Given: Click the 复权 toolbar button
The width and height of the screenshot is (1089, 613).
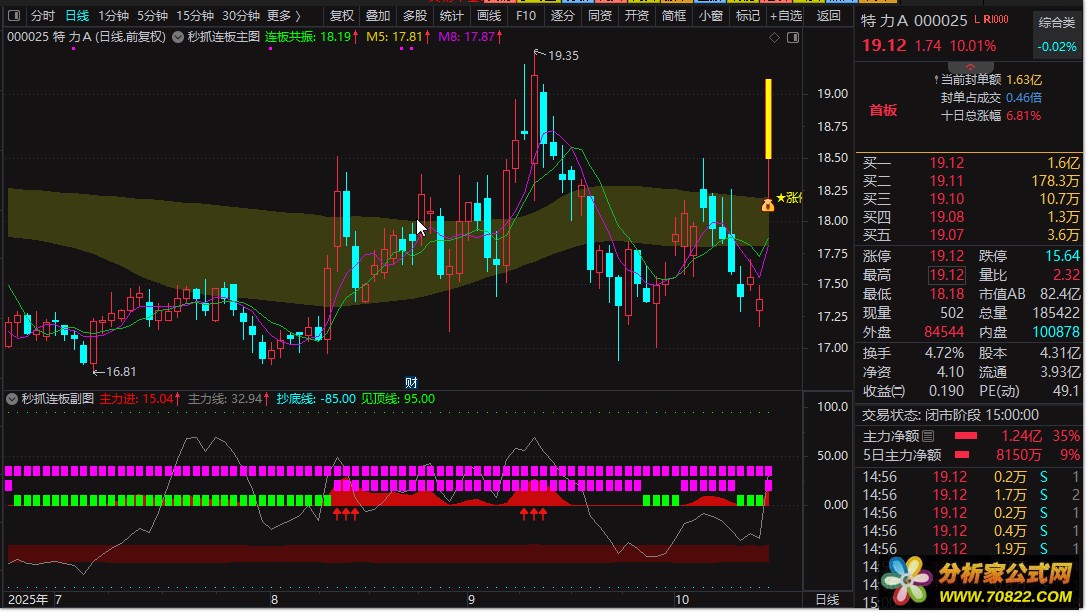Looking at the screenshot, I should [341, 15].
